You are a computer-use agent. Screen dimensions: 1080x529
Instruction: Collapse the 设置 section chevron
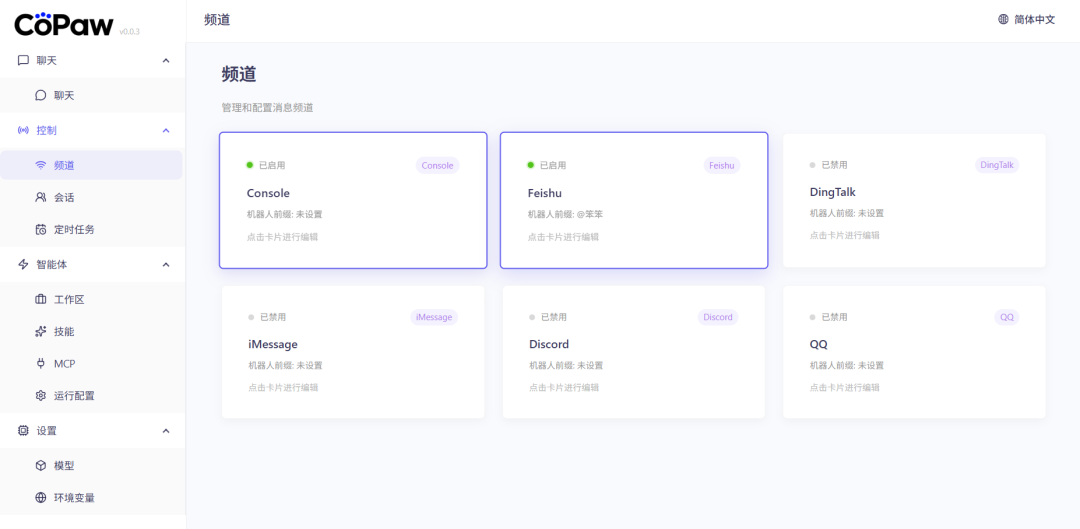tap(166, 431)
